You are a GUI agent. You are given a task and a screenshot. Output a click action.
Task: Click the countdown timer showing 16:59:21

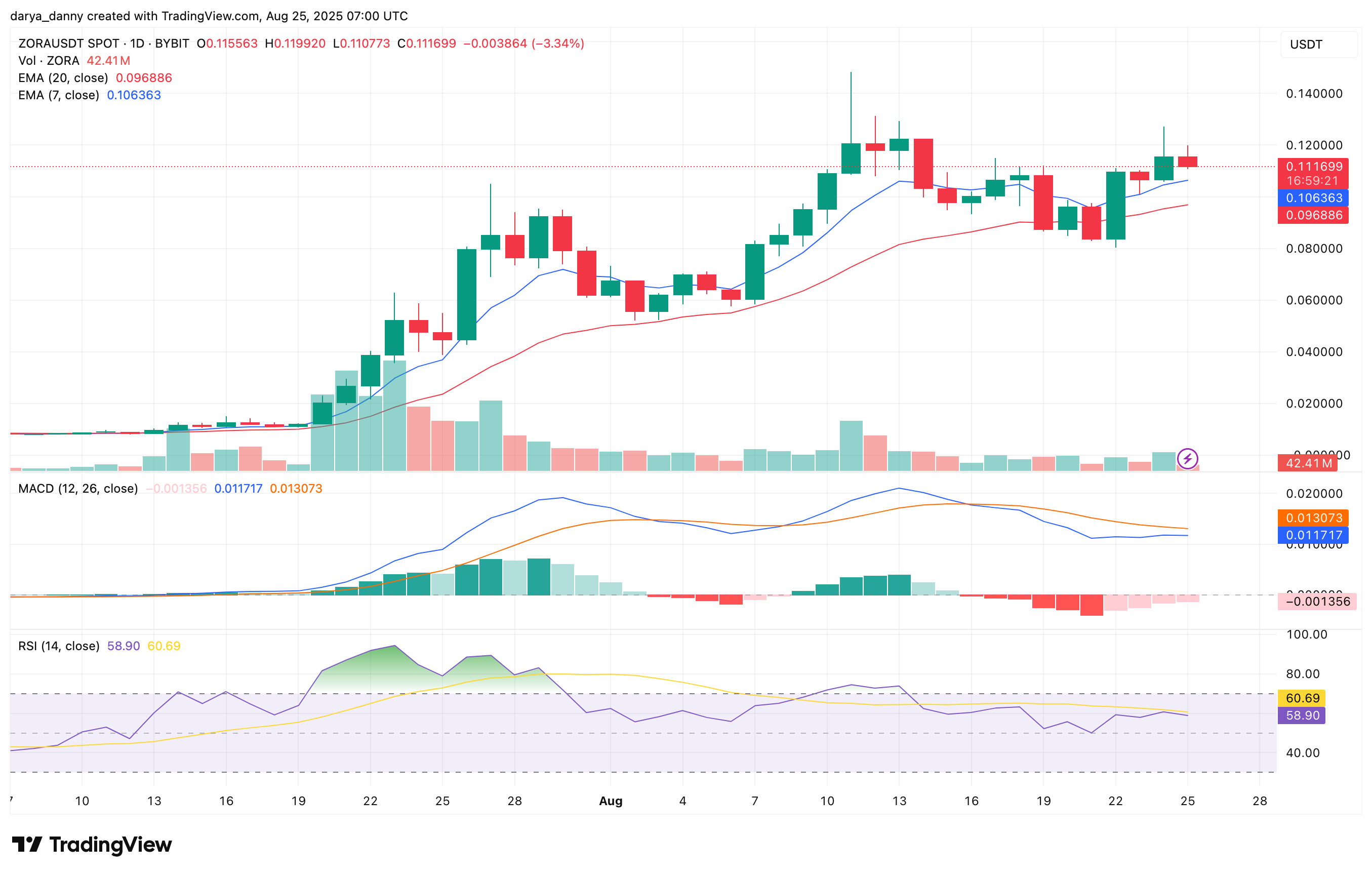(1313, 181)
